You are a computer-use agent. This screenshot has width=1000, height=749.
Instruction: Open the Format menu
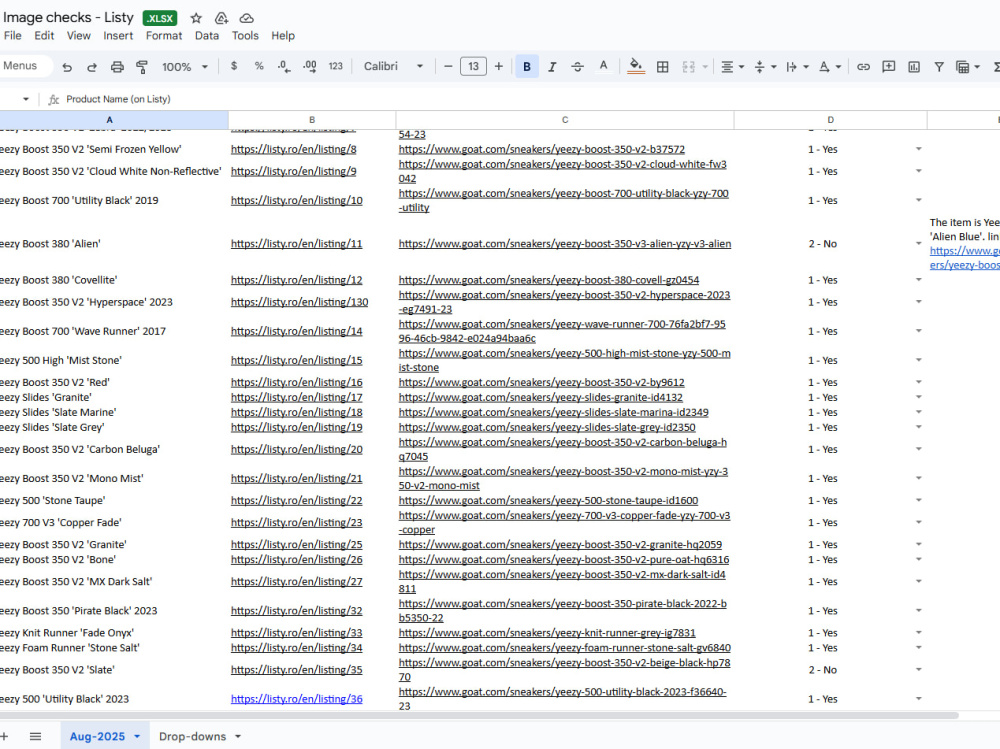coord(164,36)
